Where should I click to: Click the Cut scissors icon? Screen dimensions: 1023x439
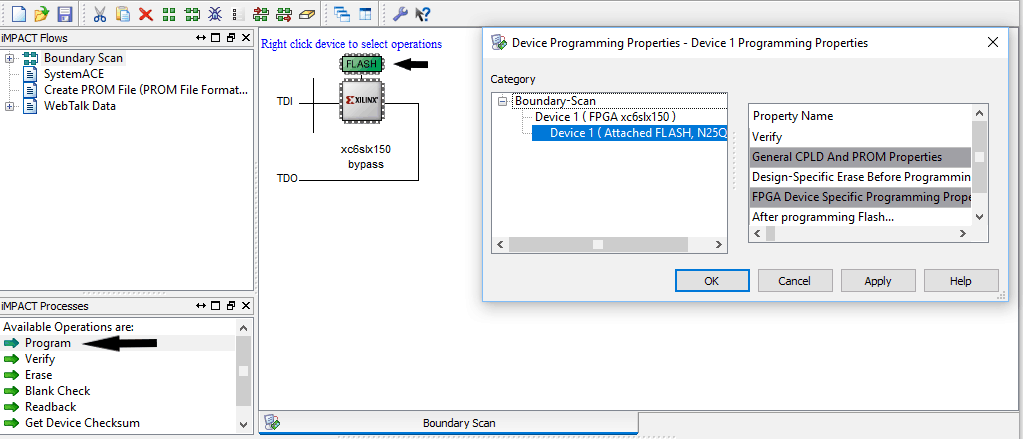[x=100, y=14]
